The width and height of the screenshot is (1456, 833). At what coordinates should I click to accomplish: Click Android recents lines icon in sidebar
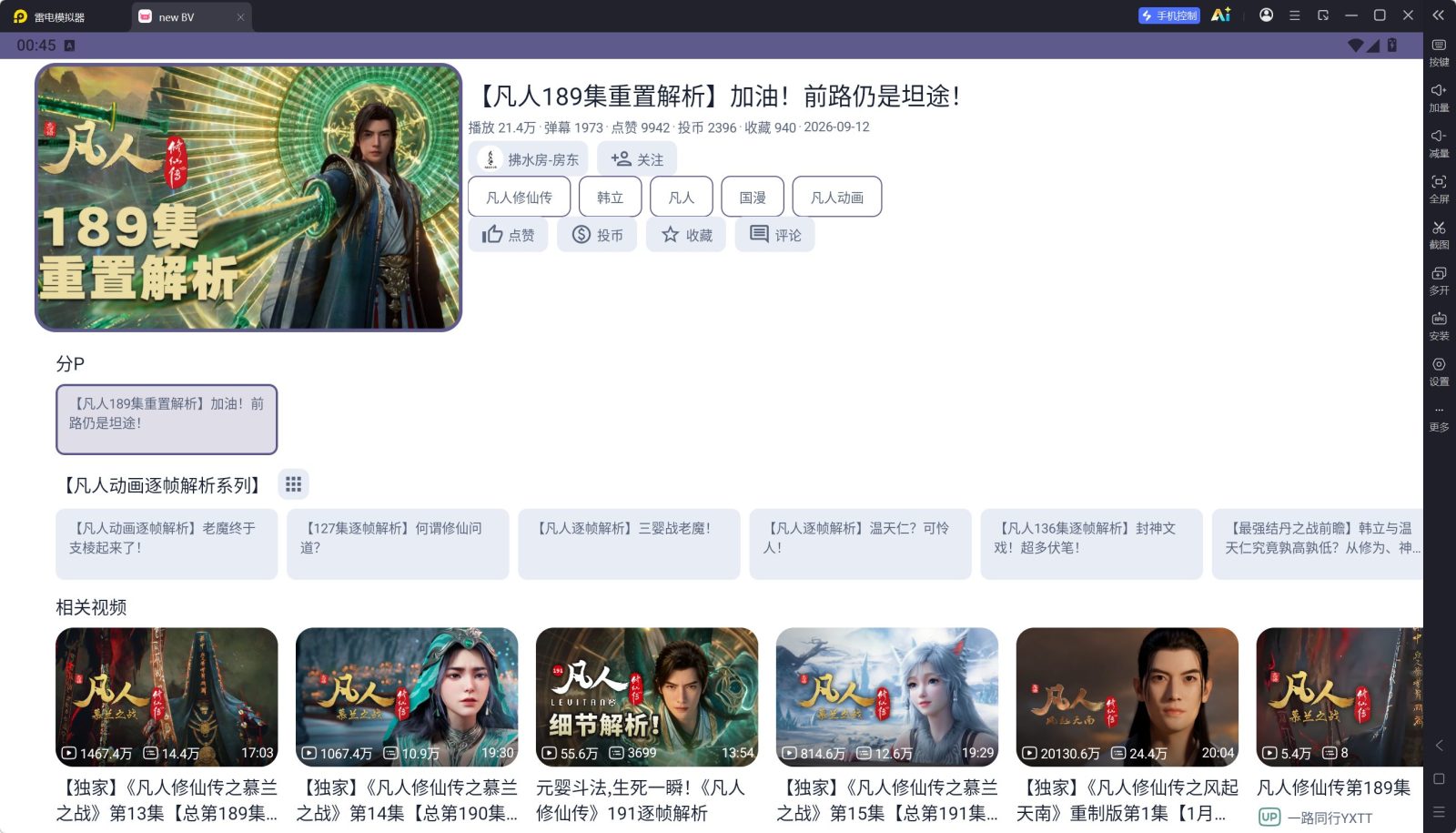click(x=1439, y=812)
